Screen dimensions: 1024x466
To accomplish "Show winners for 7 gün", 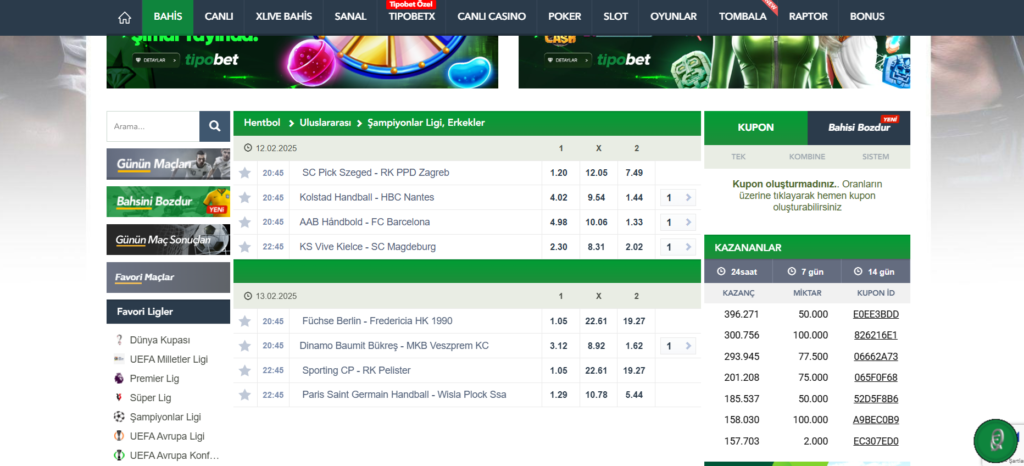I will [807, 272].
